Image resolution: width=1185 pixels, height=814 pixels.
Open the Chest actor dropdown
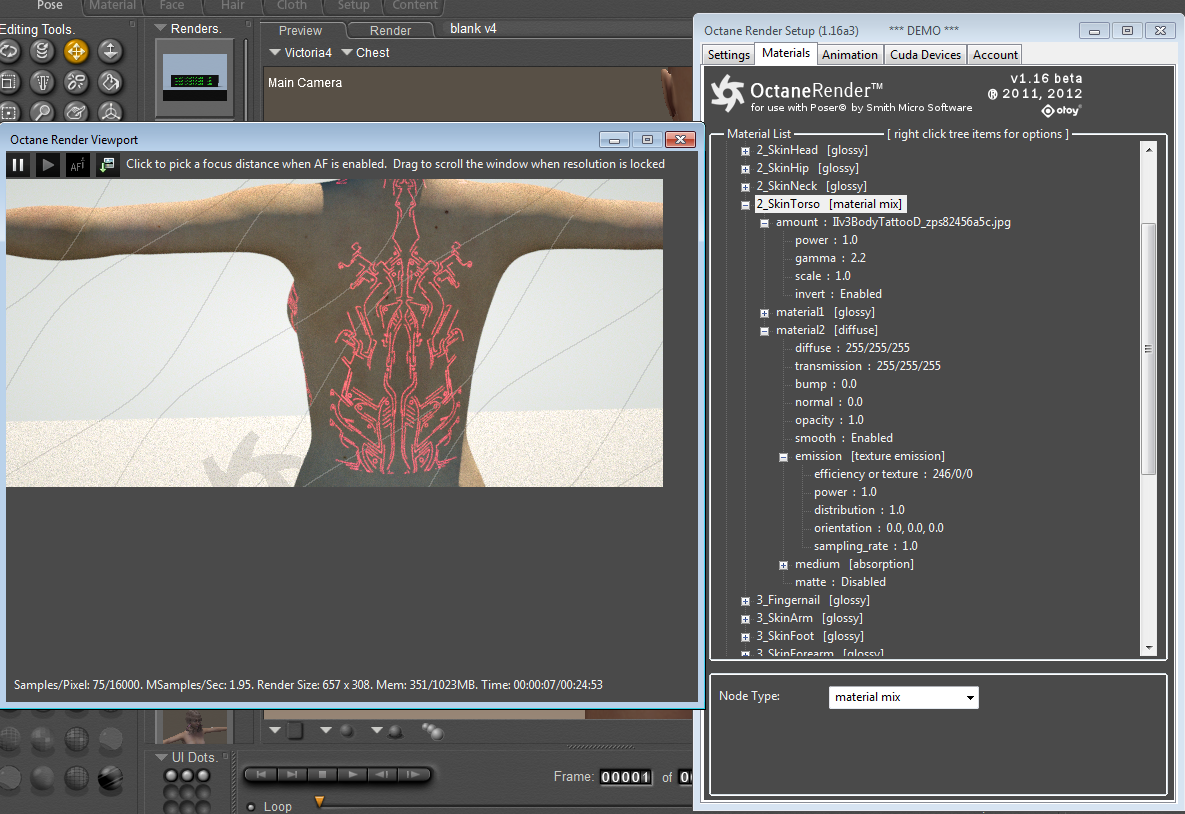click(366, 53)
